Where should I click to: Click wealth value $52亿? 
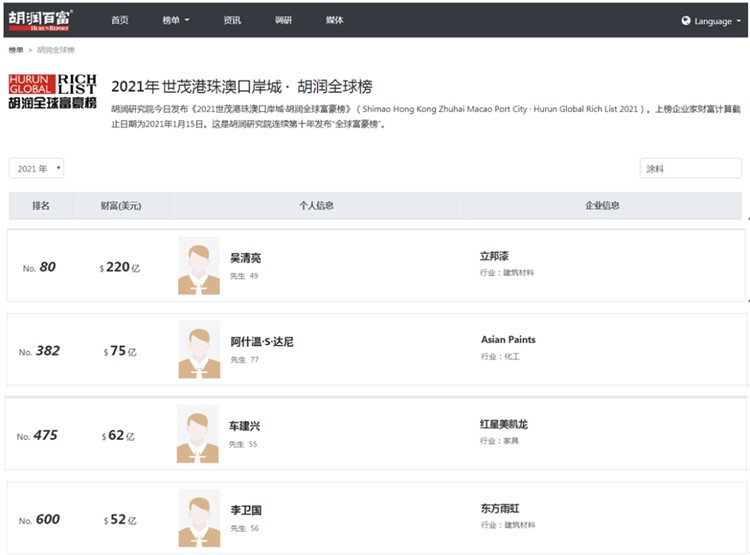click(120, 520)
